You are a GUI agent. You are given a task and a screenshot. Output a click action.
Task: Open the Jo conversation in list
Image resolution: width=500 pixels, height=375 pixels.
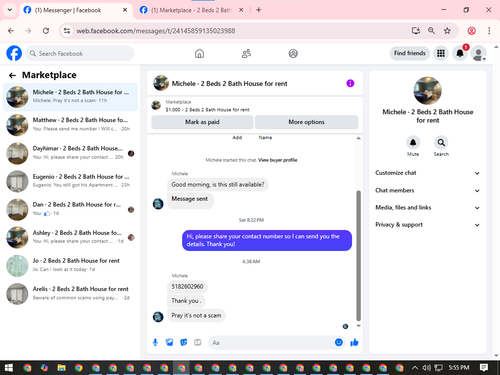(70, 266)
